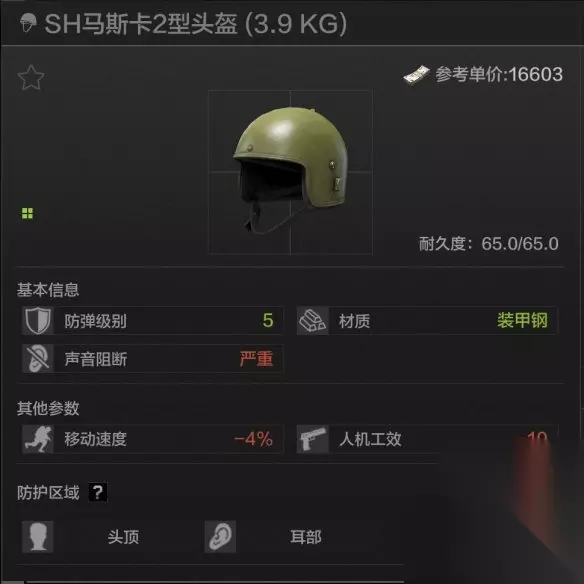Open the protection area question mark help
This screenshot has width=584, height=584.
coord(98,492)
